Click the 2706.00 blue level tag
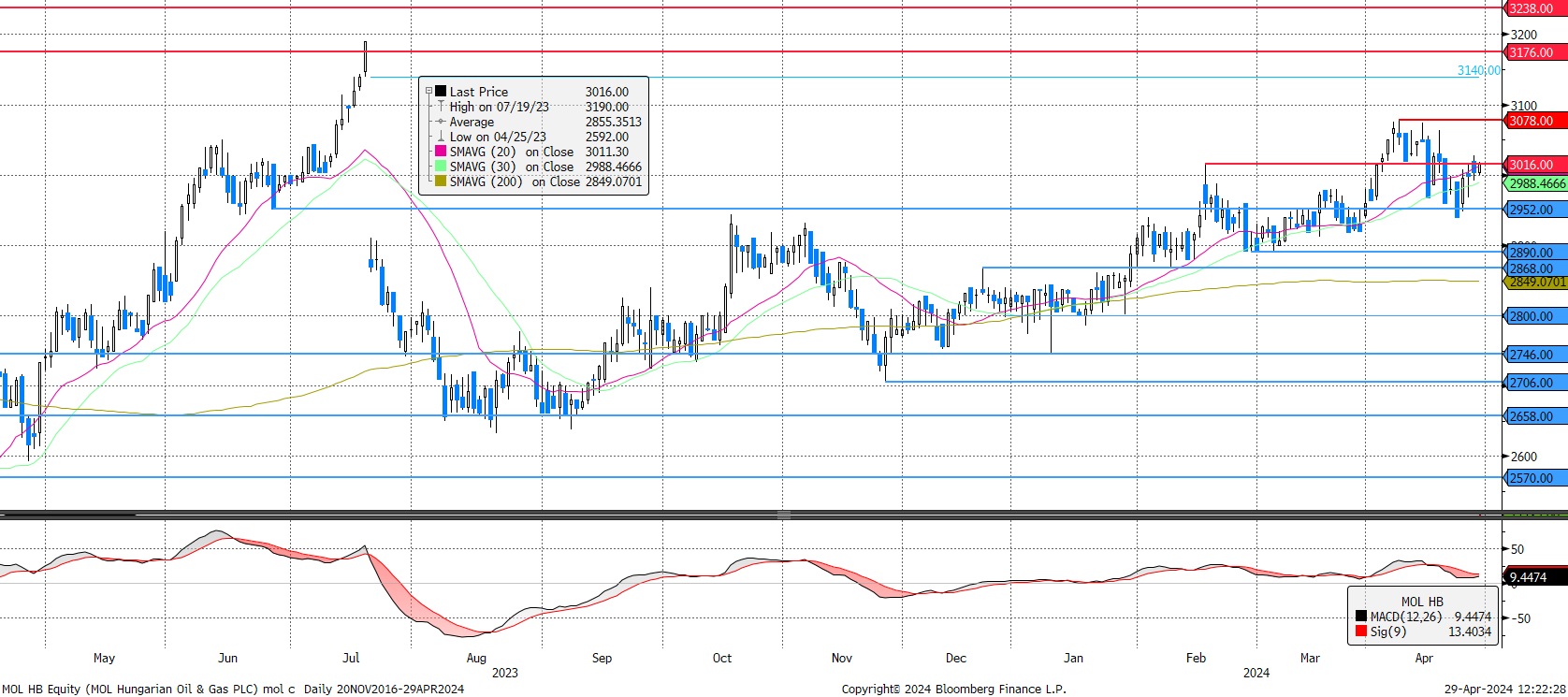The image size is (1568, 697). tap(1534, 383)
